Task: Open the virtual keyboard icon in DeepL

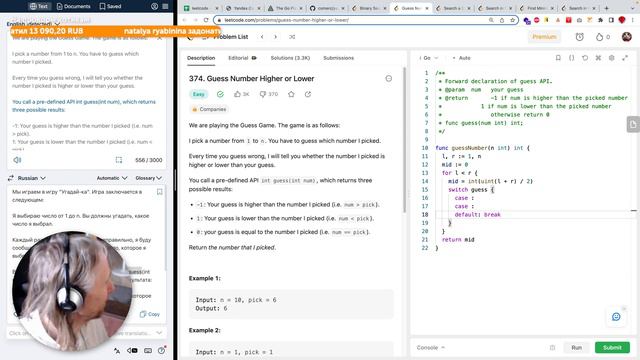Action: [x=148, y=350]
